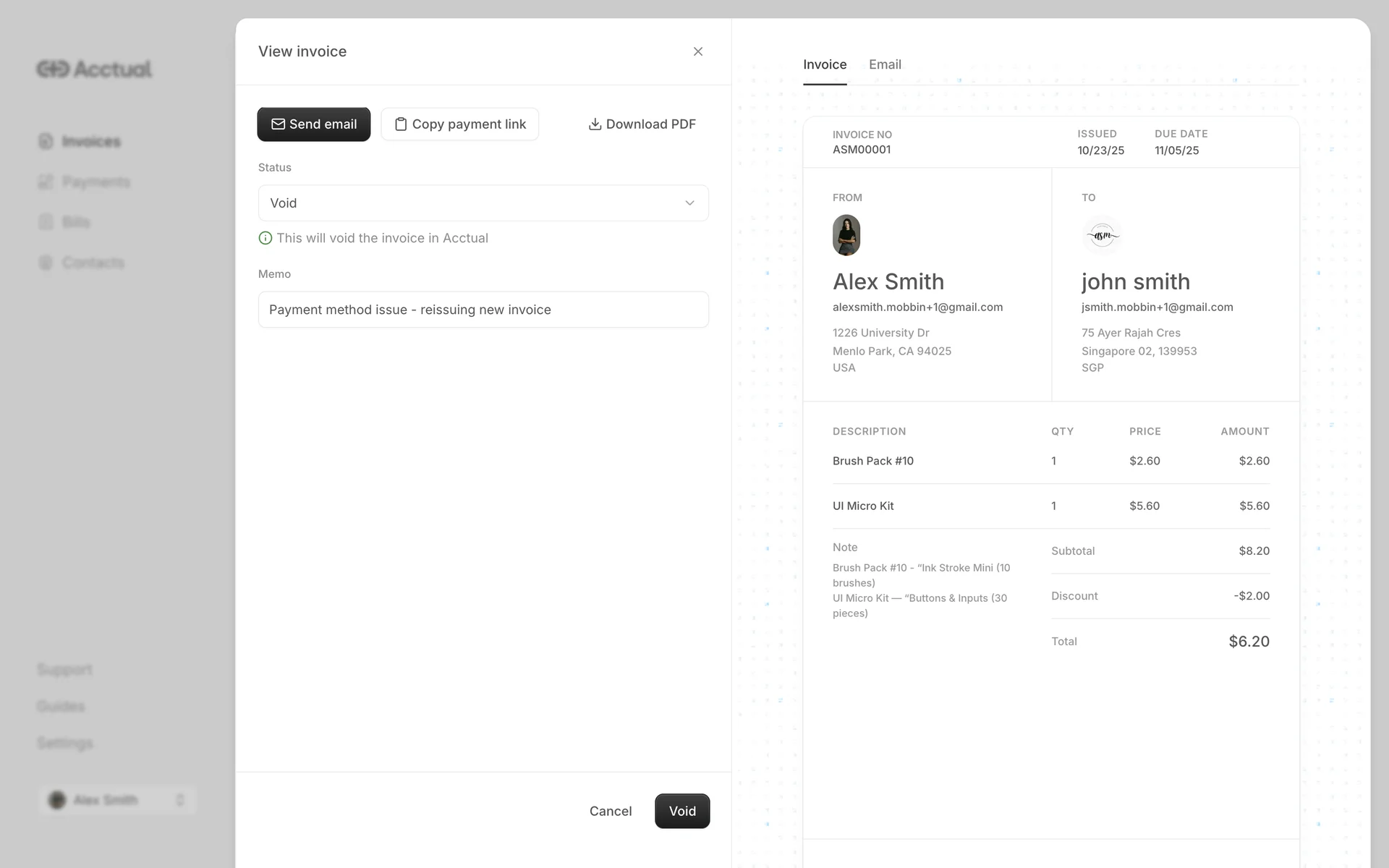
Task: Open Settings in the sidebar
Action: tap(65, 743)
